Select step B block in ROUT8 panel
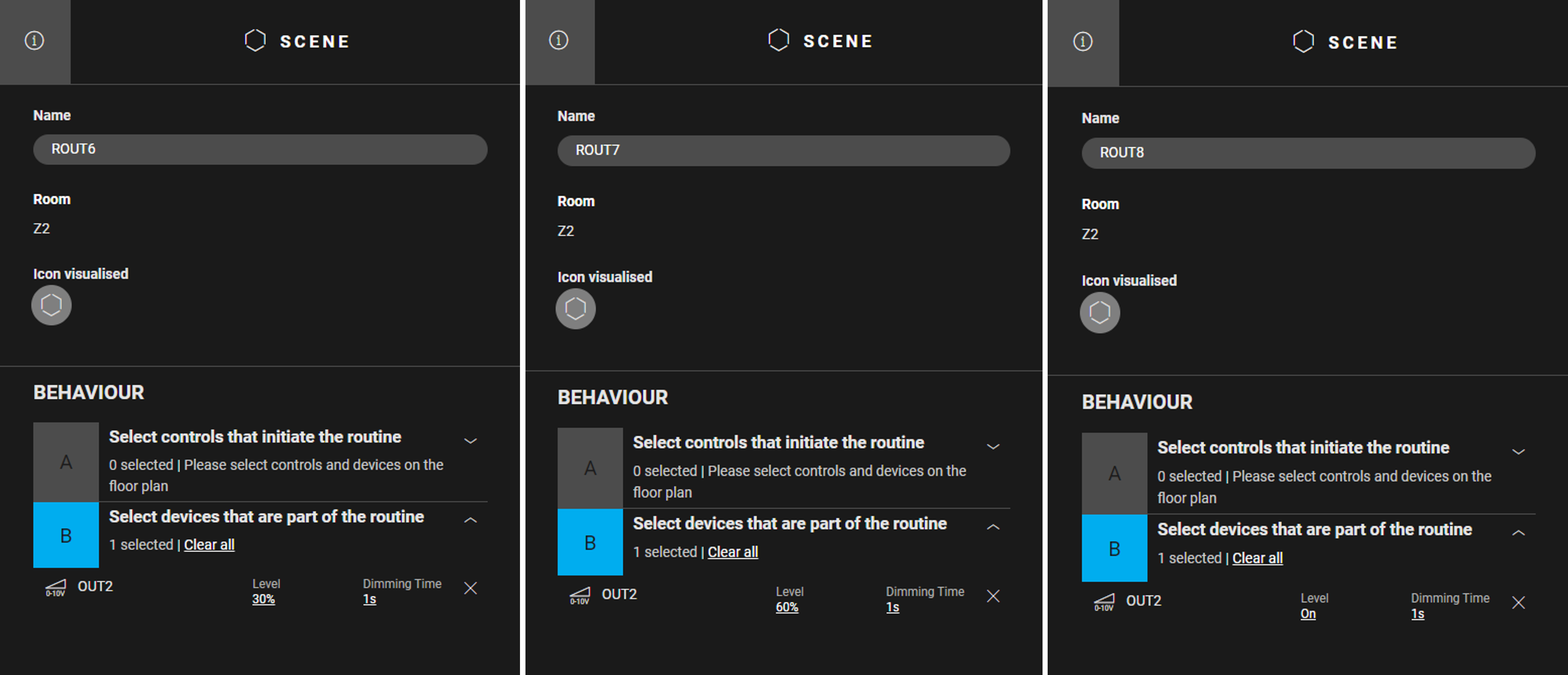The width and height of the screenshot is (1568, 675). click(1114, 548)
